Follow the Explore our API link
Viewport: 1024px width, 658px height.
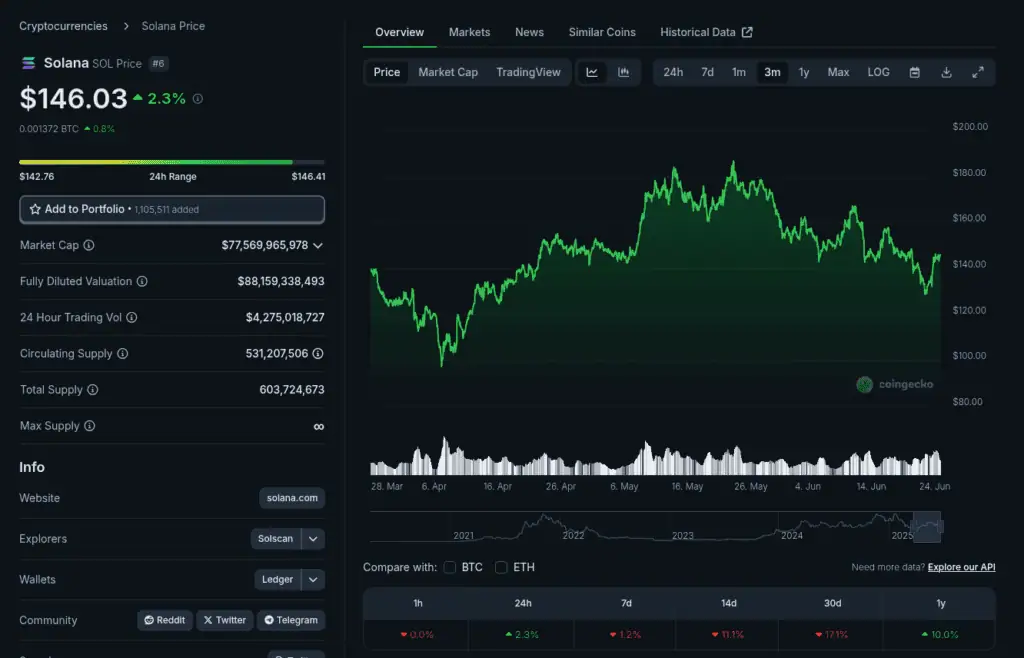tap(961, 567)
